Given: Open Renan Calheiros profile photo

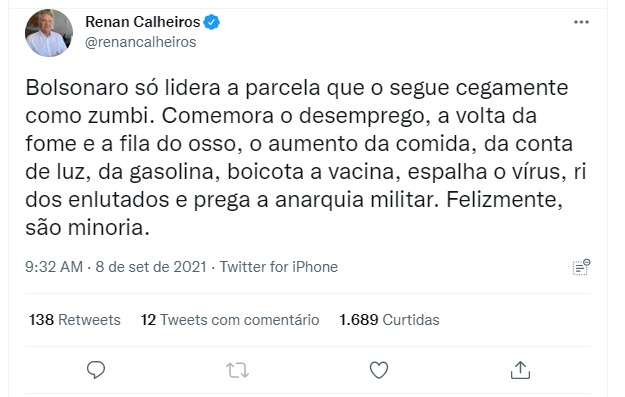Looking at the screenshot, I should tap(49, 33).
